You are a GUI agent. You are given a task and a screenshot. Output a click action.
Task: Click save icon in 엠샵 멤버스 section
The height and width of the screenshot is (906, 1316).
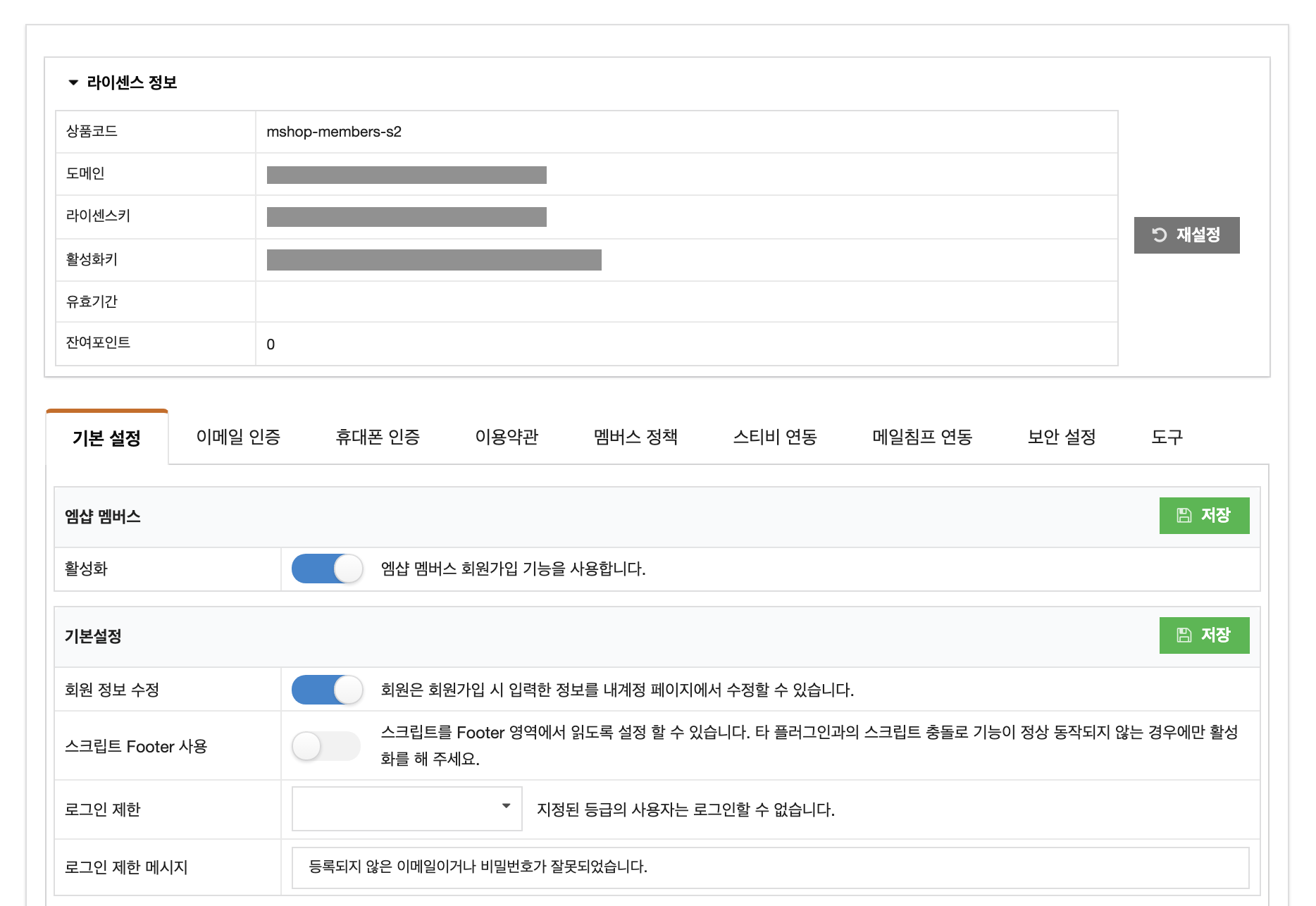[x=1184, y=516]
